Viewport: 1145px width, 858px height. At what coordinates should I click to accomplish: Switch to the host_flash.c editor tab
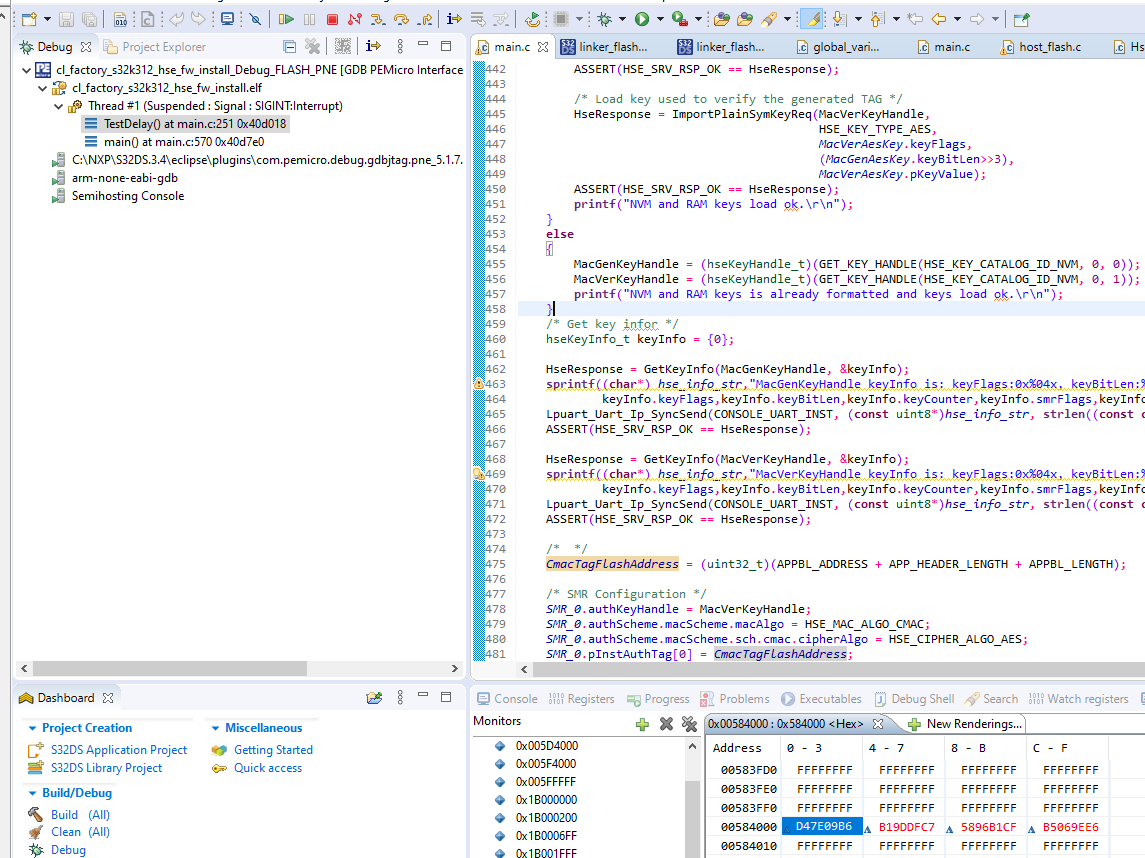click(1049, 47)
